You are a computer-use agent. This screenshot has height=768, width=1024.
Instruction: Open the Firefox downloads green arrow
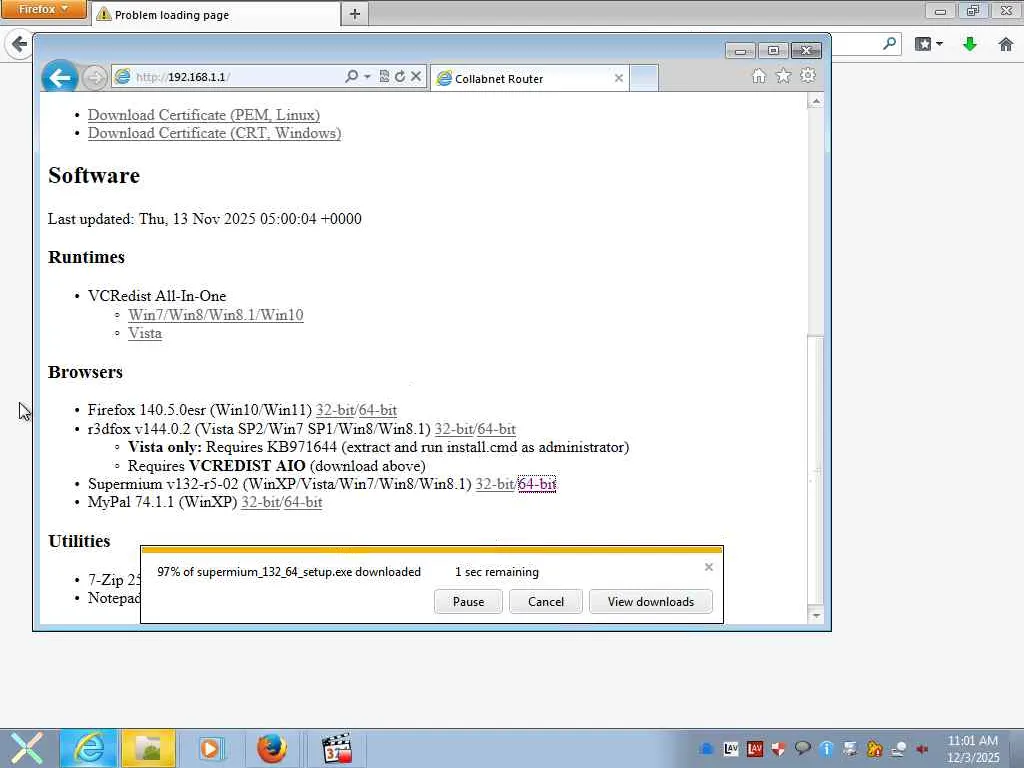click(x=970, y=44)
